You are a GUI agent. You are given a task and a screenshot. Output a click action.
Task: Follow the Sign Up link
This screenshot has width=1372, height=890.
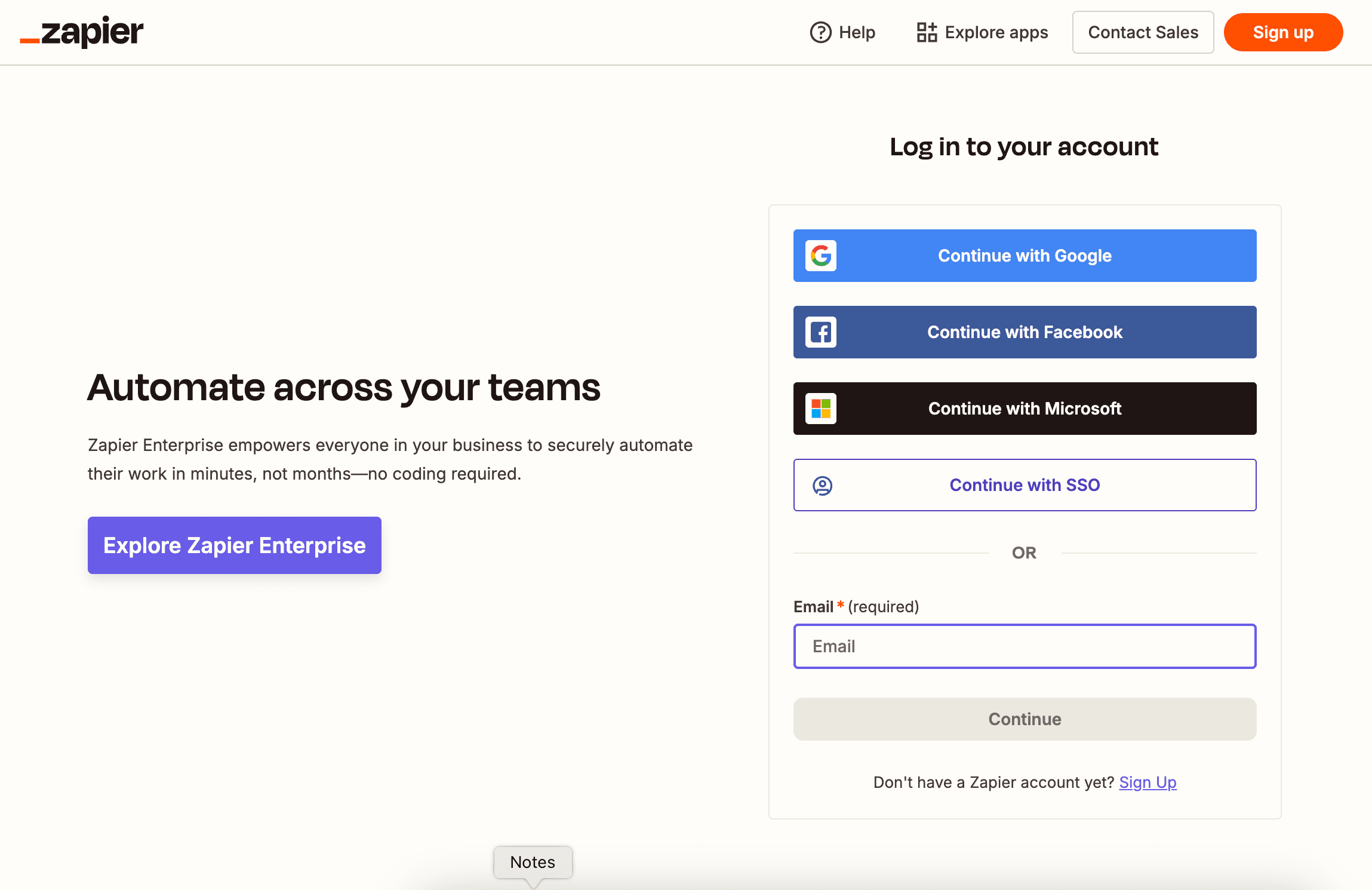[x=1148, y=782]
